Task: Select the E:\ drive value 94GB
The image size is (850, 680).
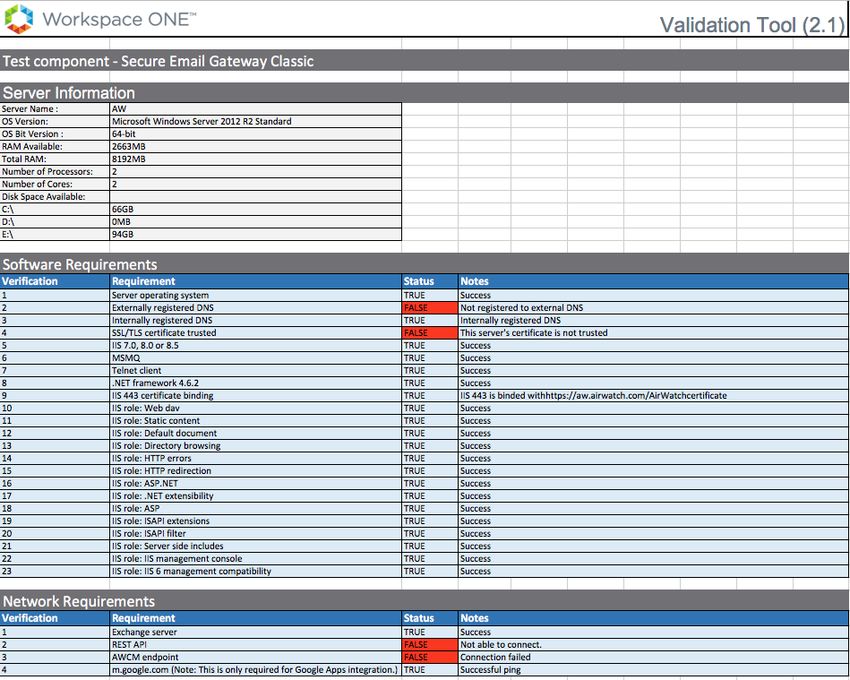Action: (255, 234)
